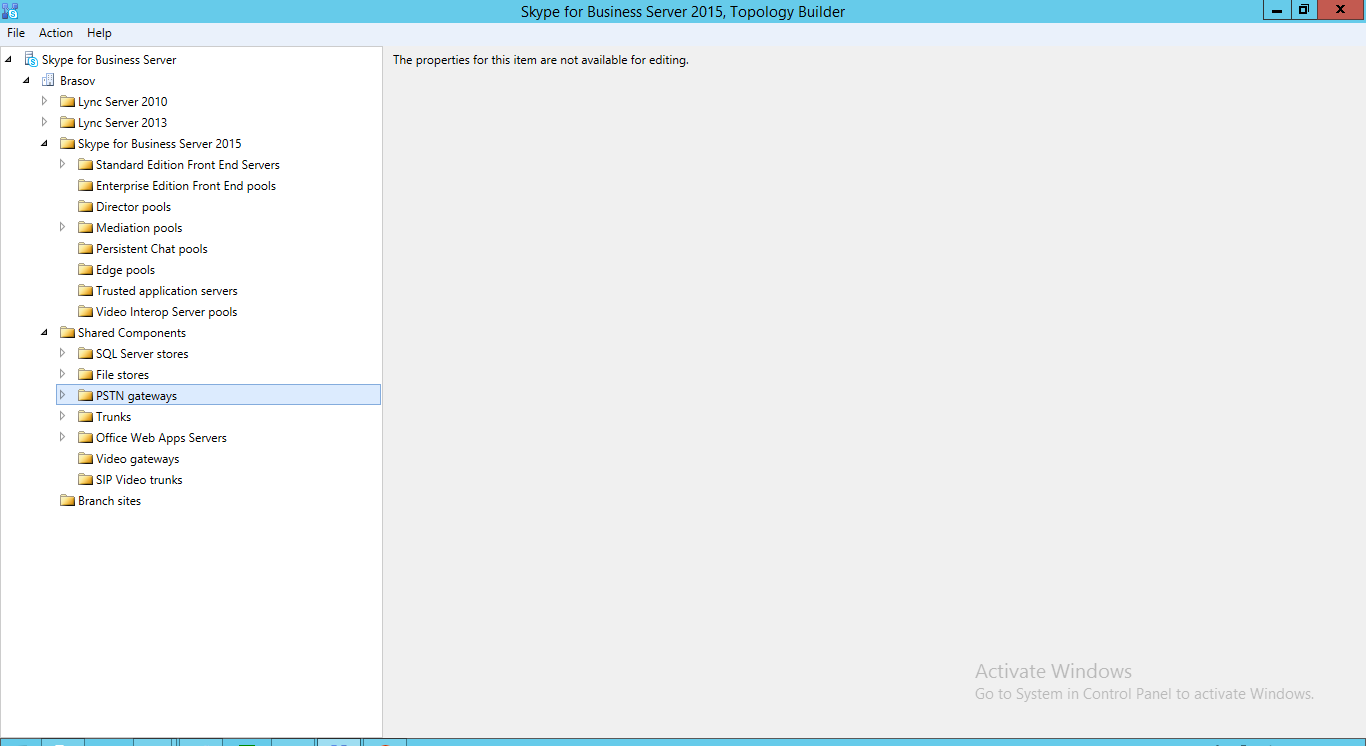
Task: Click the Skype for Business Server 2015 folder icon
Action: [x=67, y=144]
